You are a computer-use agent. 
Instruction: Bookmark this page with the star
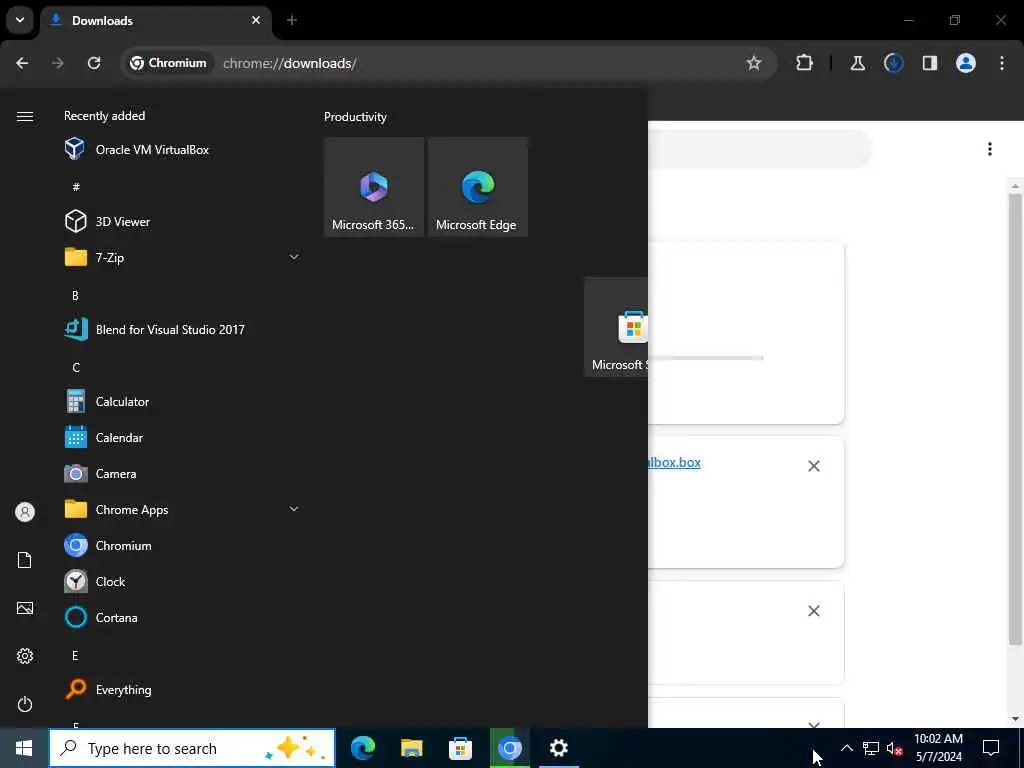click(x=754, y=63)
